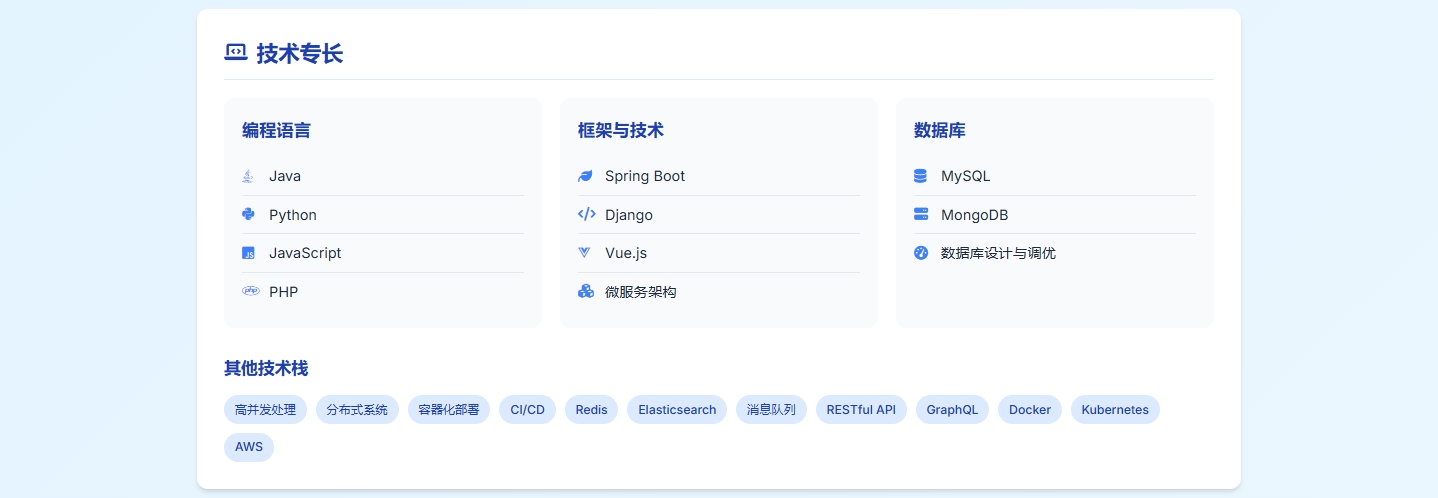Click the MongoDB server icon
Screen dimensions: 1438x498
[921, 214]
